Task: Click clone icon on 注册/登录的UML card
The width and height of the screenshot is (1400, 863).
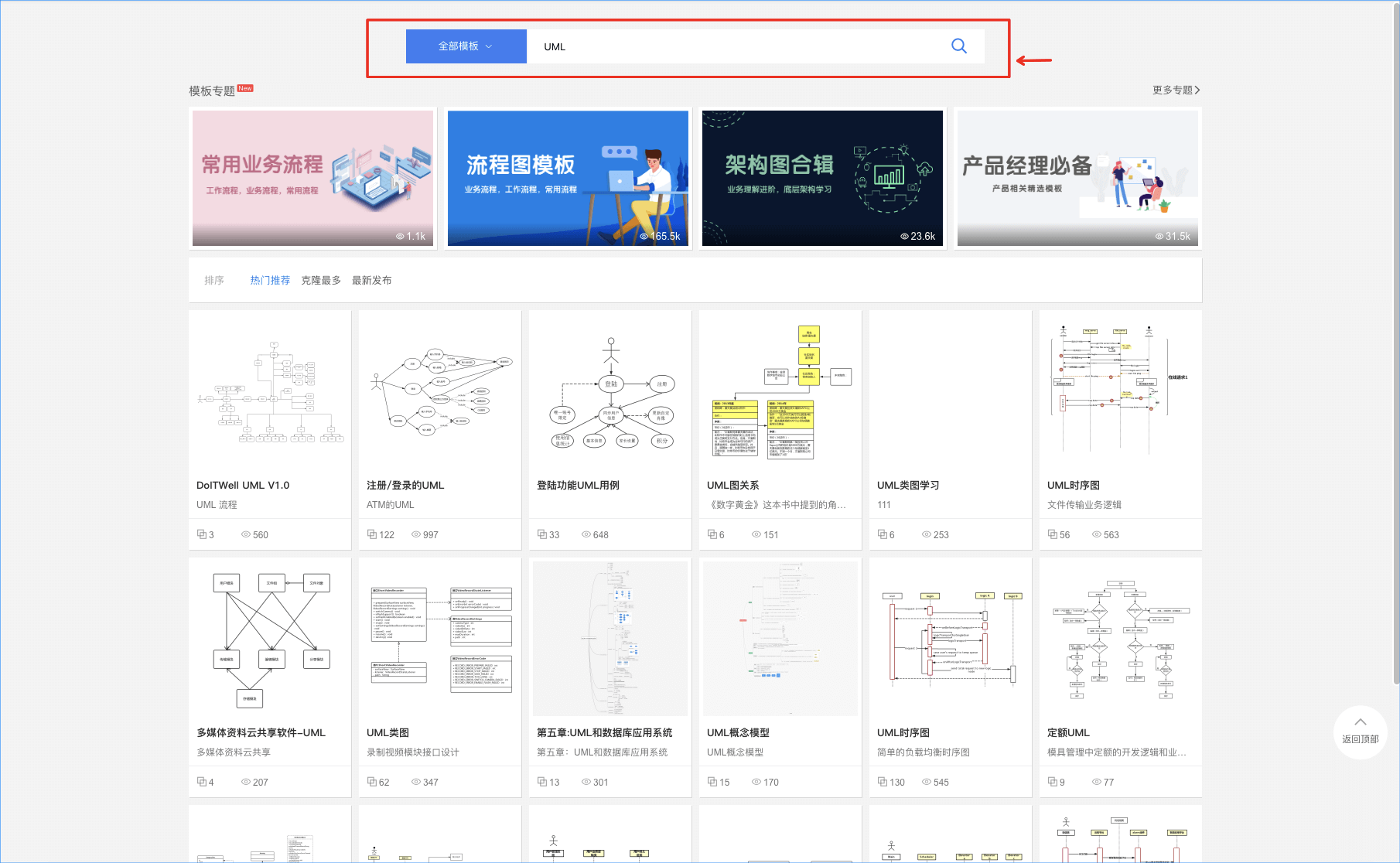Action: 371,534
